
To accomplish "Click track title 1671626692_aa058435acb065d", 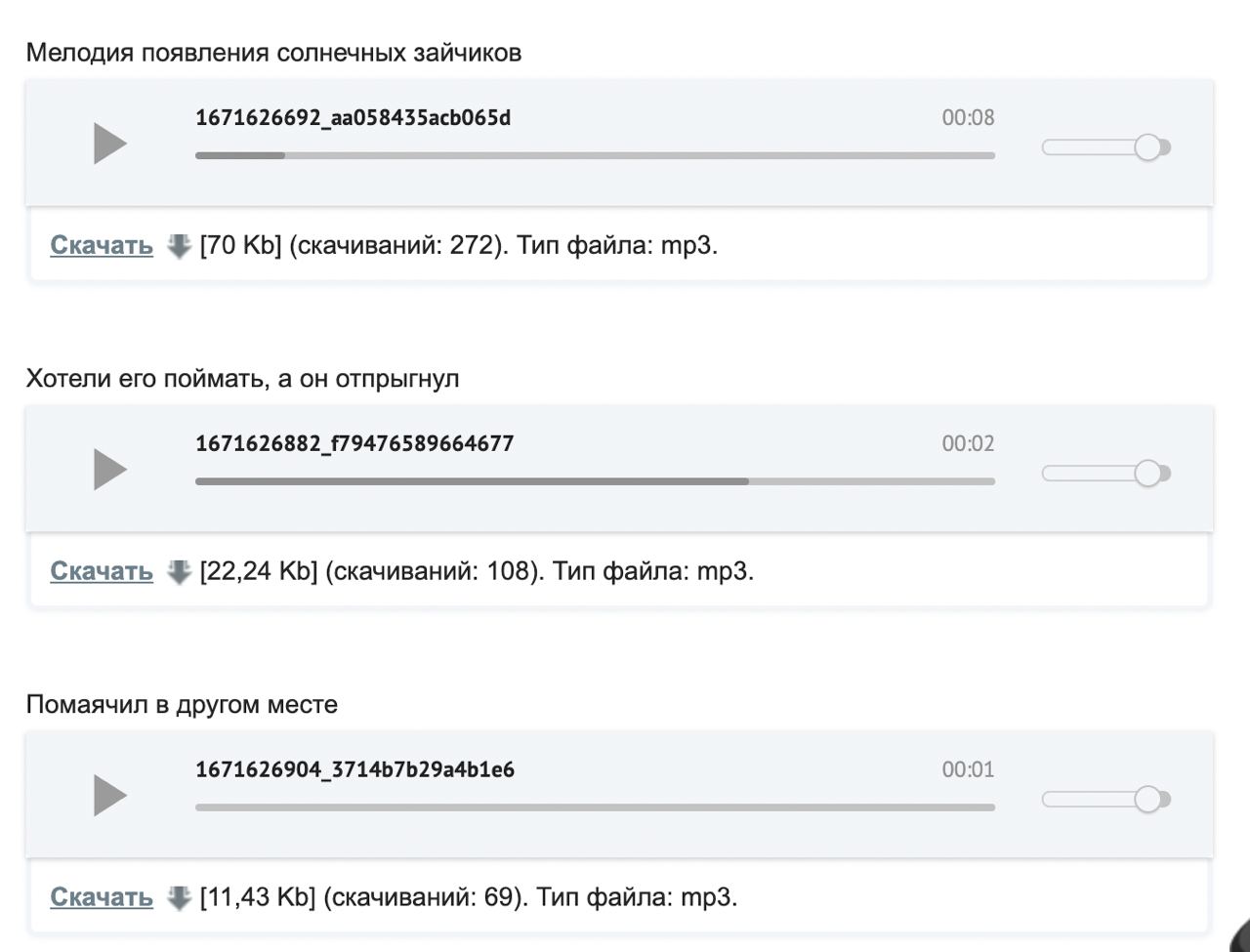I will (x=353, y=118).
